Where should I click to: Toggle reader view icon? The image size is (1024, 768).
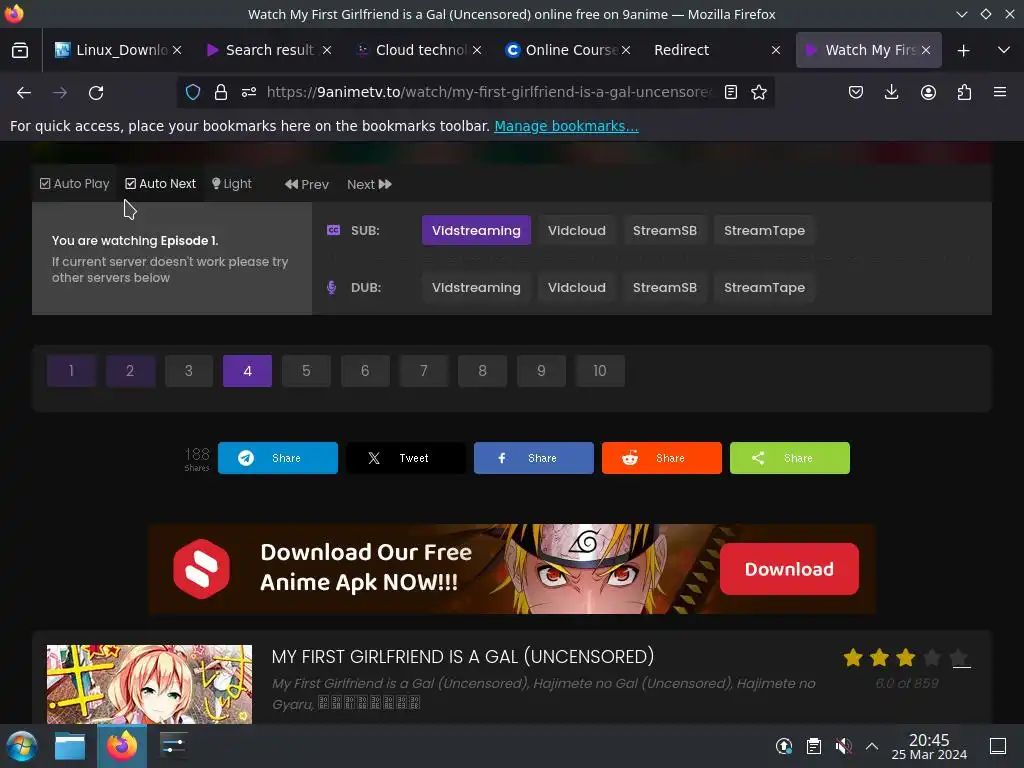(731, 92)
